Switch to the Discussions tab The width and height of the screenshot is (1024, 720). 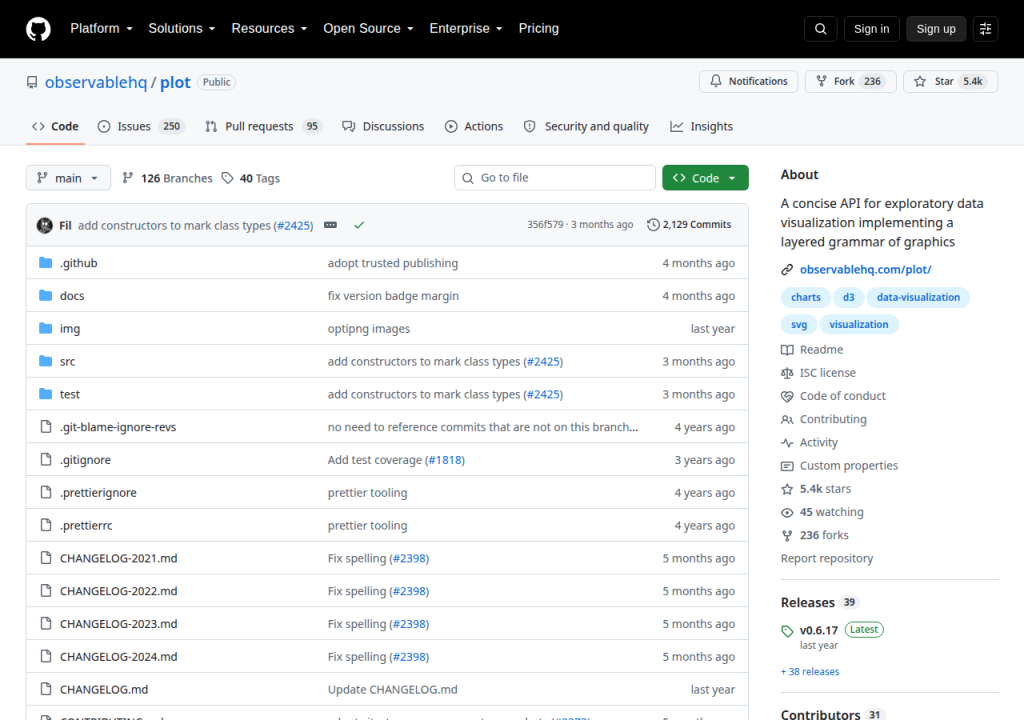(383, 127)
